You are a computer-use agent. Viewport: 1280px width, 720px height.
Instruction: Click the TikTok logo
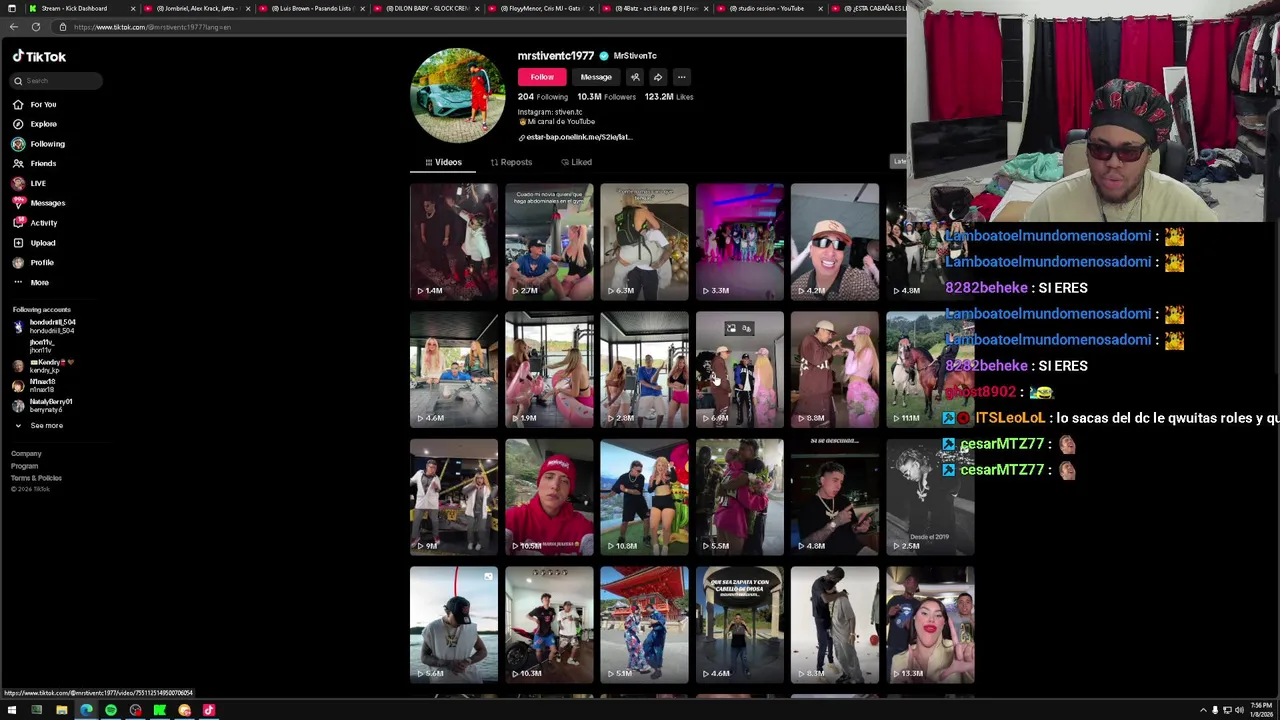(39, 57)
